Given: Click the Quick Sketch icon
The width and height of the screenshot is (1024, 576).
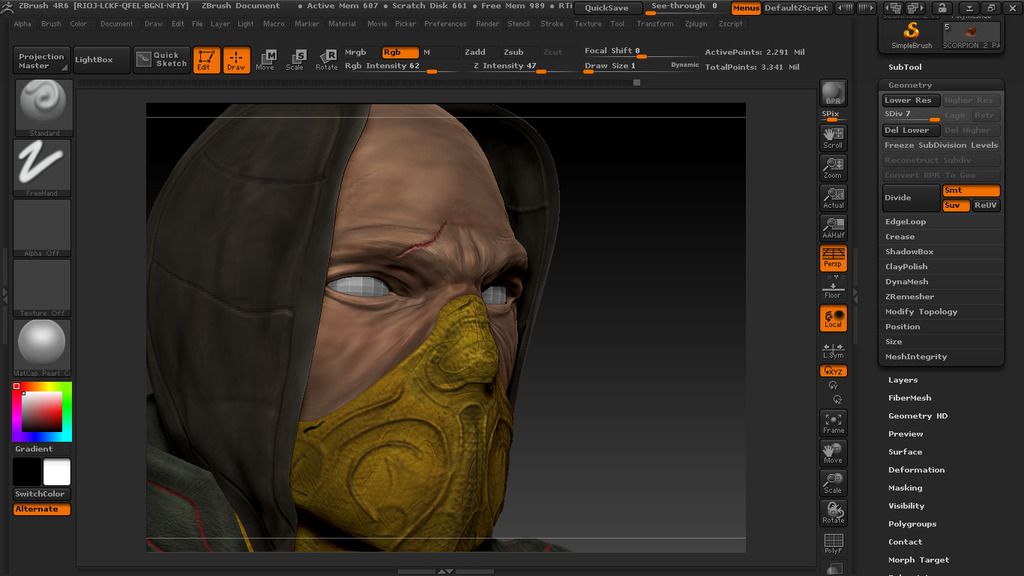Looking at the screenshot, I should click(x=162, y=59).
